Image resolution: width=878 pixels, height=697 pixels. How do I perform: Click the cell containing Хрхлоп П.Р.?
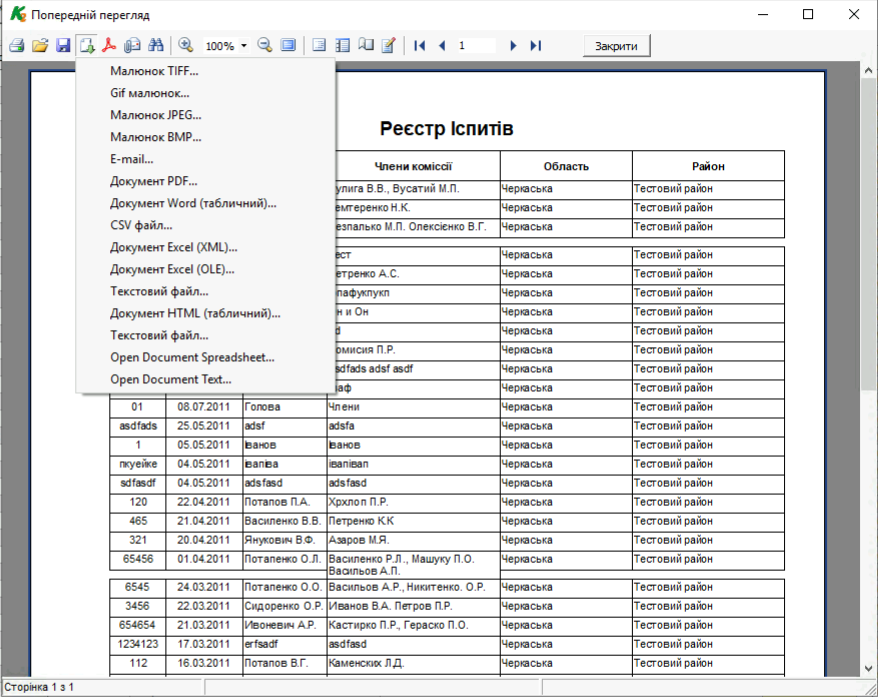[x=413, y=502]
